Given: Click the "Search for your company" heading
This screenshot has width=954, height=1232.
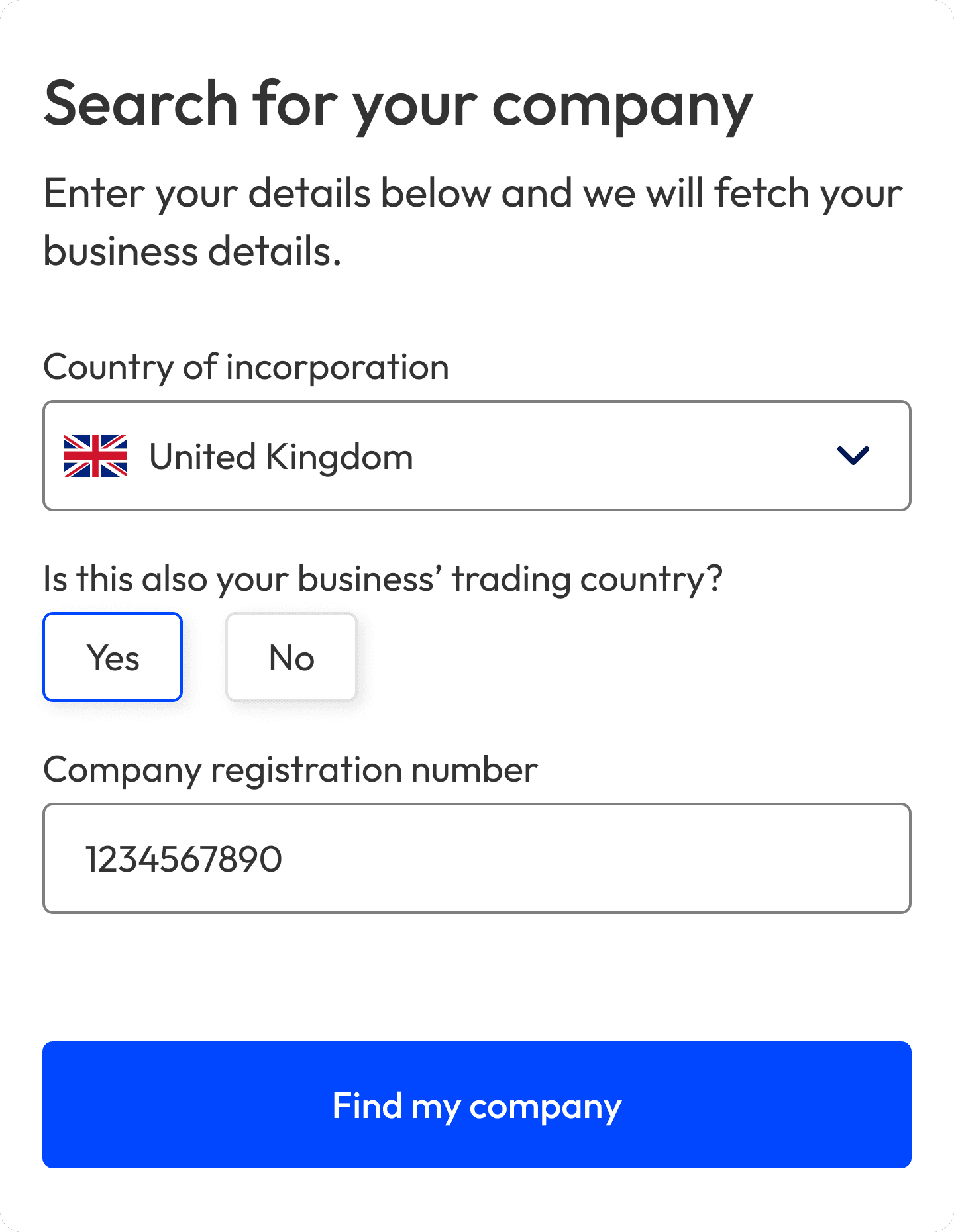Looking at the screenshot, I should pos(397,105).
